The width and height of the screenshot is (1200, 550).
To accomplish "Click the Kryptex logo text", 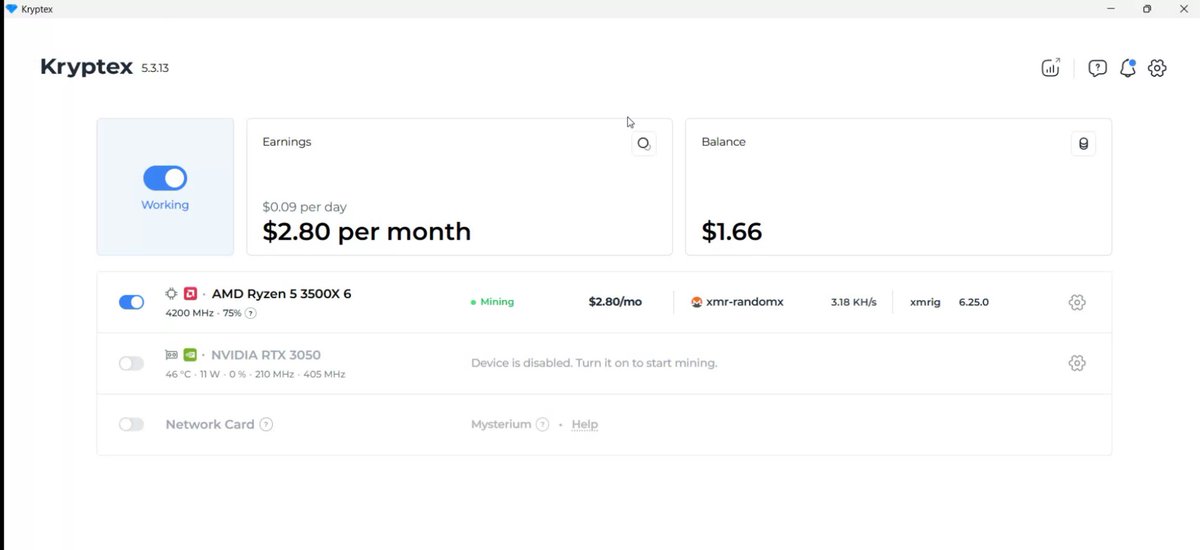I will pos(86,67).
